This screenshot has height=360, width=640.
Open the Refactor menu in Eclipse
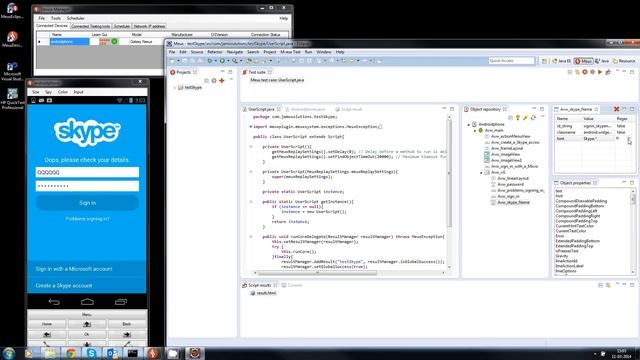click(215, 52)
